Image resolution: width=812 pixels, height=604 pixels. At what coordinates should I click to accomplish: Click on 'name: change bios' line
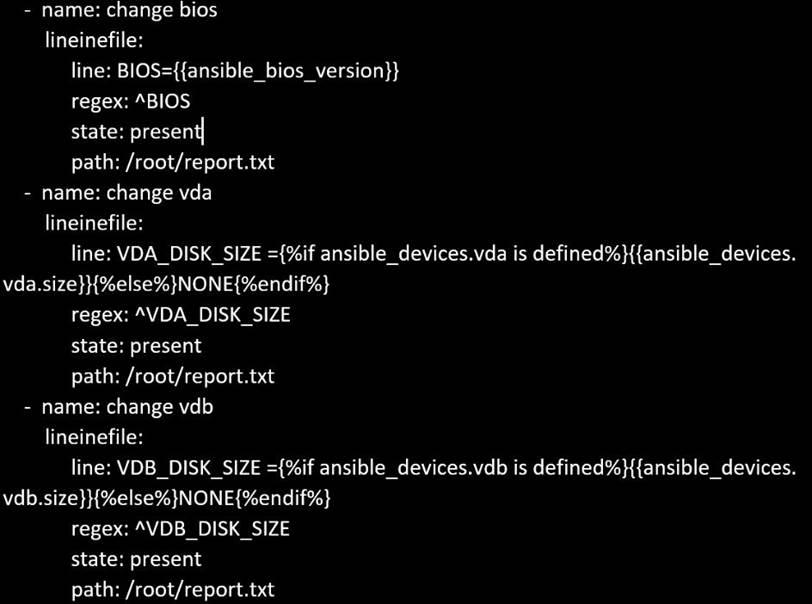point(129,12)
